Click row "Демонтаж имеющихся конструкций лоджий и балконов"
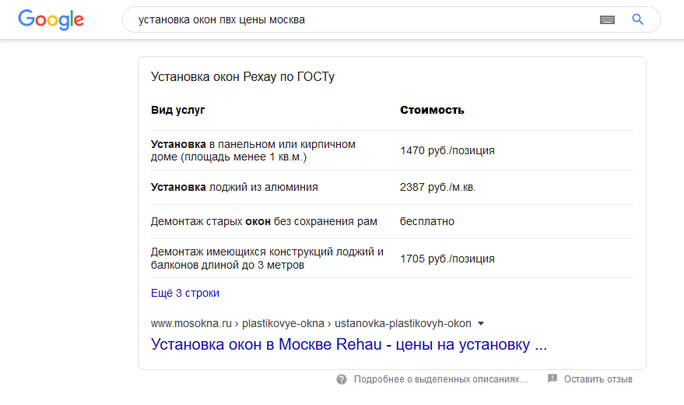This screenshot has height=405, width=684. click(x=392, y=258)
